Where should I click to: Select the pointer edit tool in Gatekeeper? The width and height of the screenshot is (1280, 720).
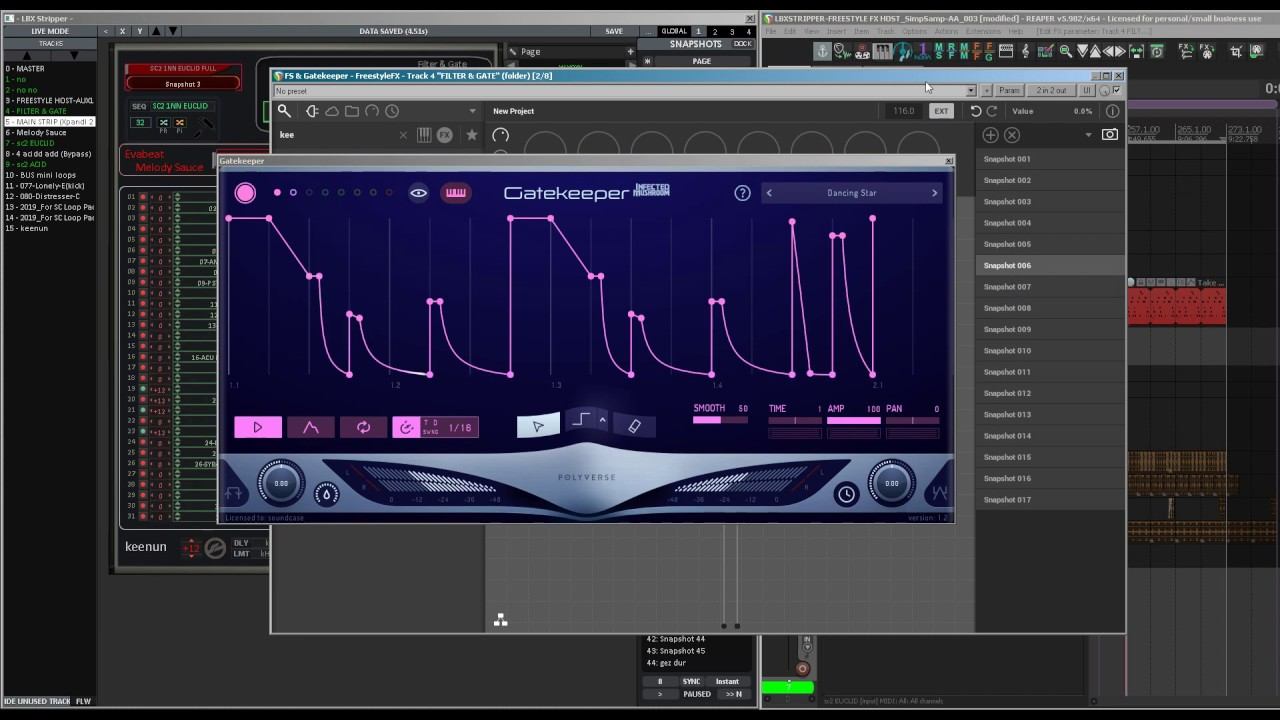[x=538, y=427]
